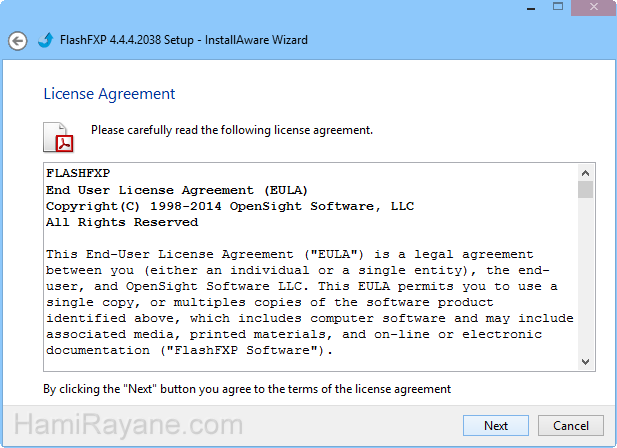Click 'Please carefully read the following license agreement.'
Viewport: 617px width, 448px height.
coord(232,130)
